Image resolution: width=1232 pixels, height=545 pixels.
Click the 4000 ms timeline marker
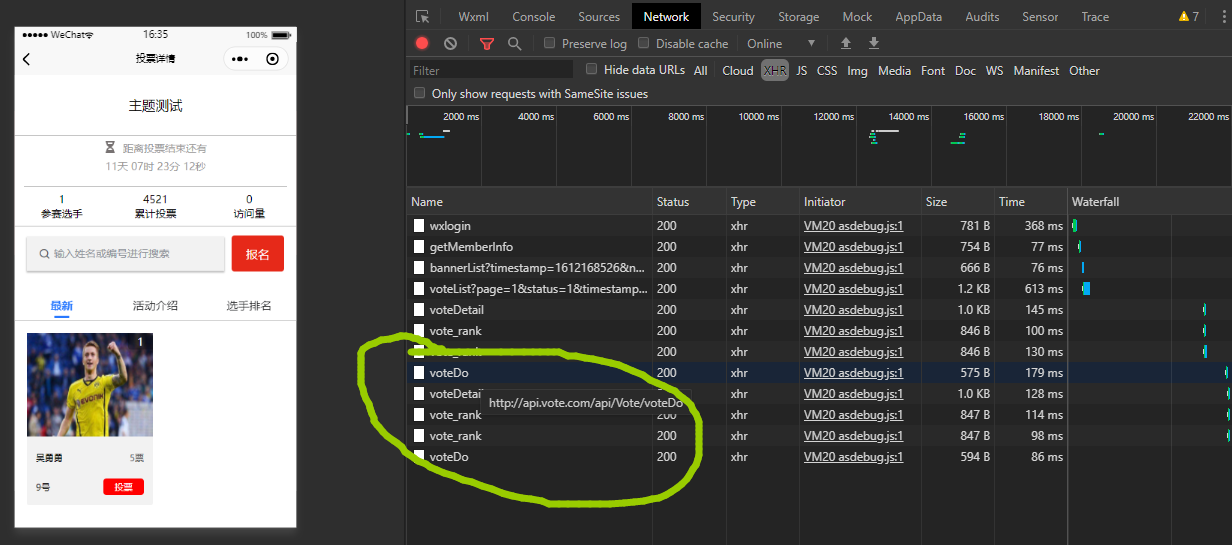pyautogui.click(x=535, y=117)
